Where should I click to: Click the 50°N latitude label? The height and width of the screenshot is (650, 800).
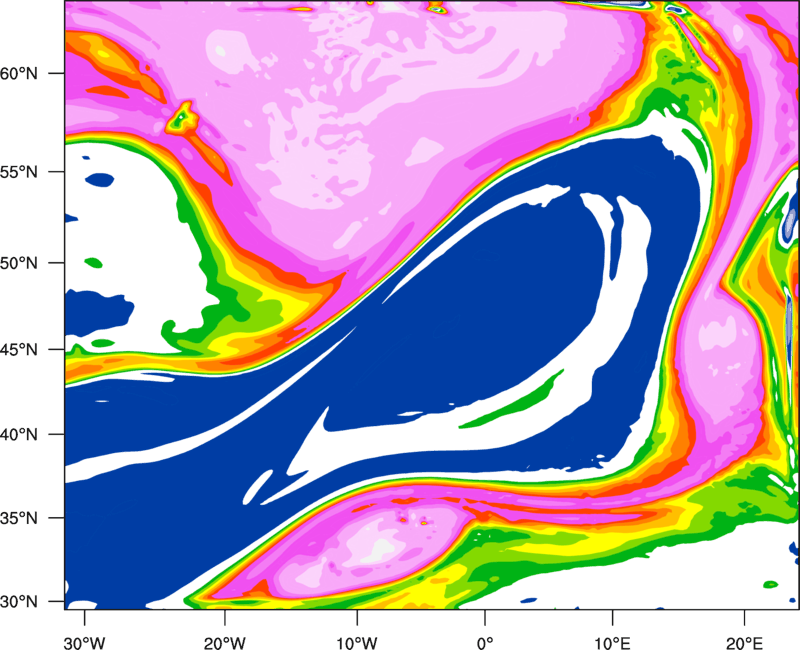[19, 263]
